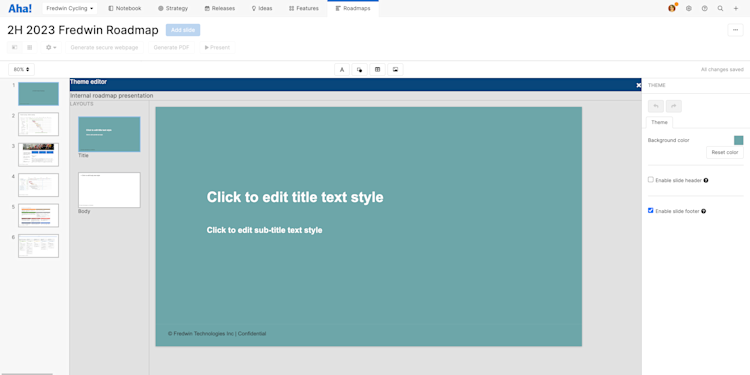Click the Add slide button
Image resolution: width=750 pixels, height=375 pixels.
point(183,30)
